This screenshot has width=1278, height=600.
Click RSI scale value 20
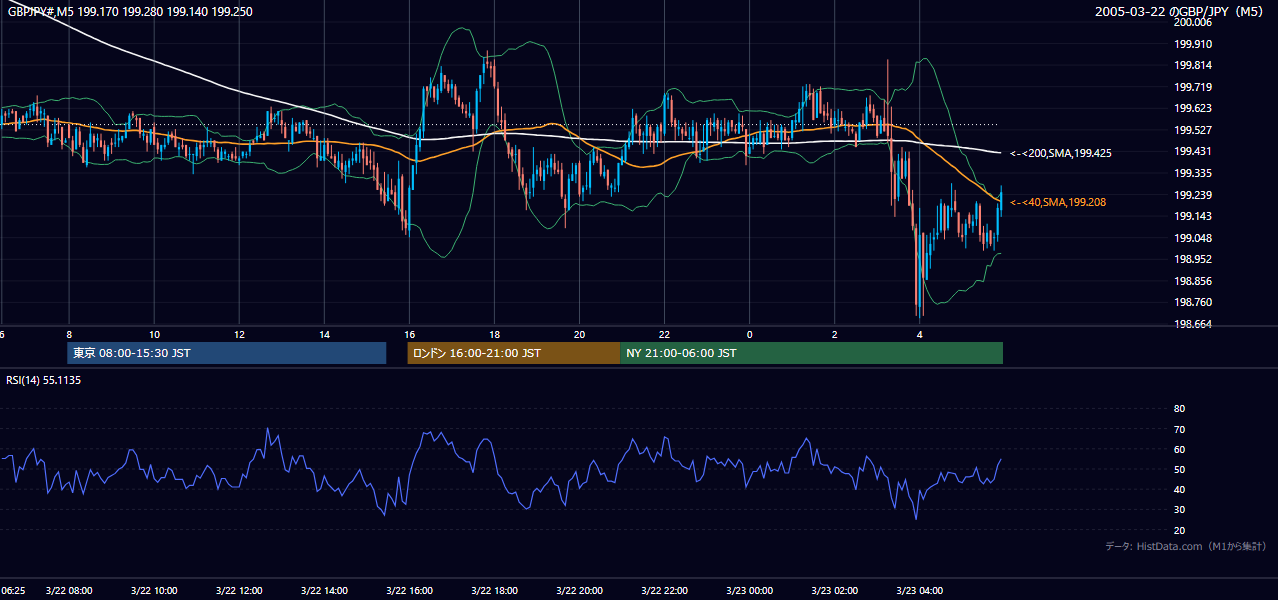(1179, 530)
